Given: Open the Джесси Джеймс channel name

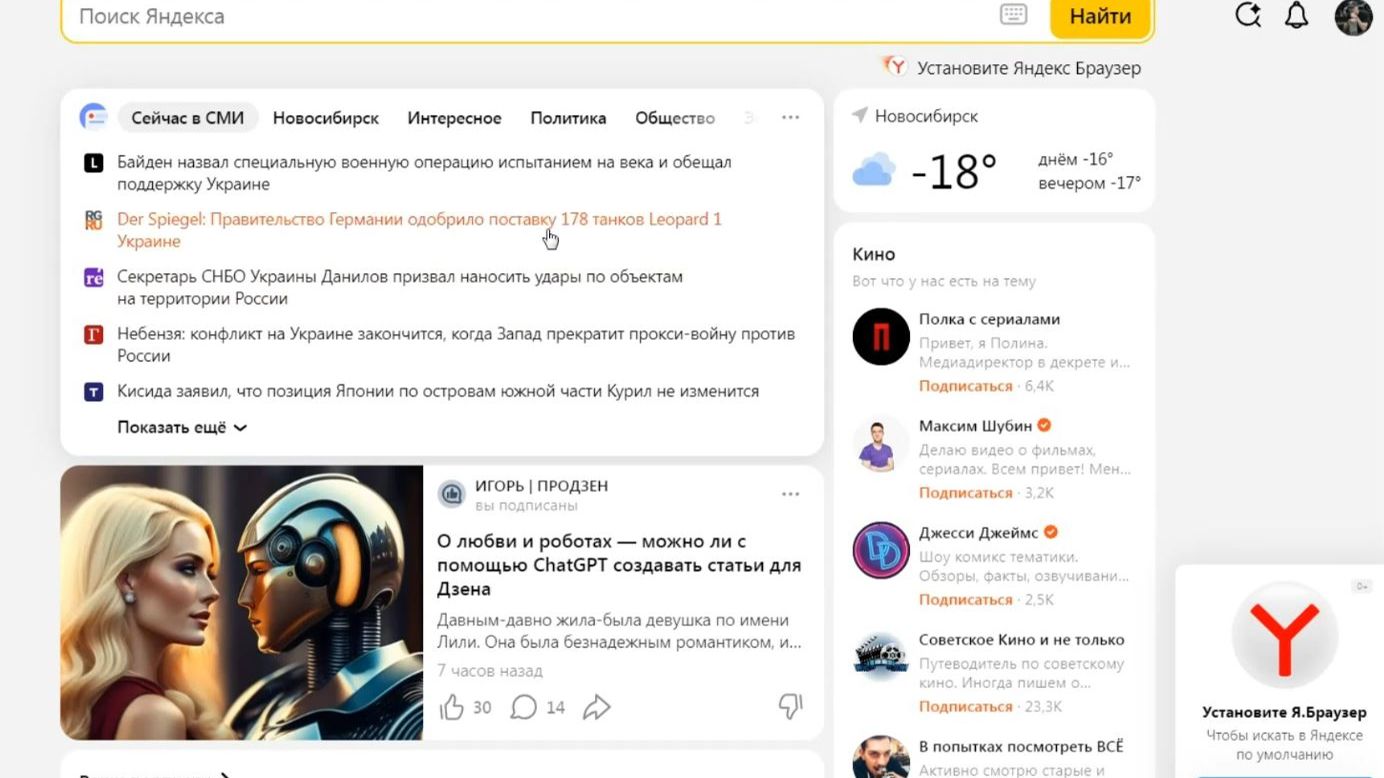Looking at the screenshot, I should coord(978,533).
